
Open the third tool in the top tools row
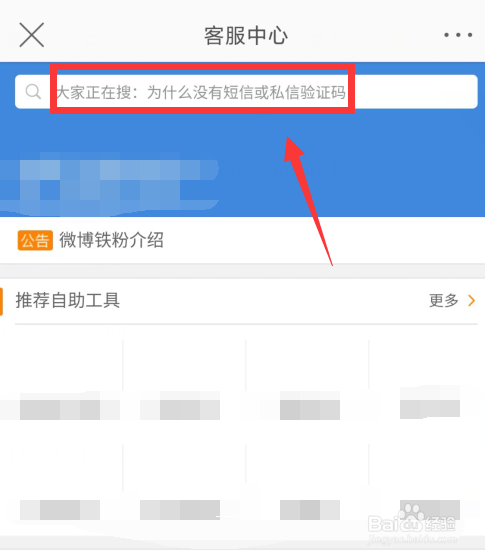(307, 384)
